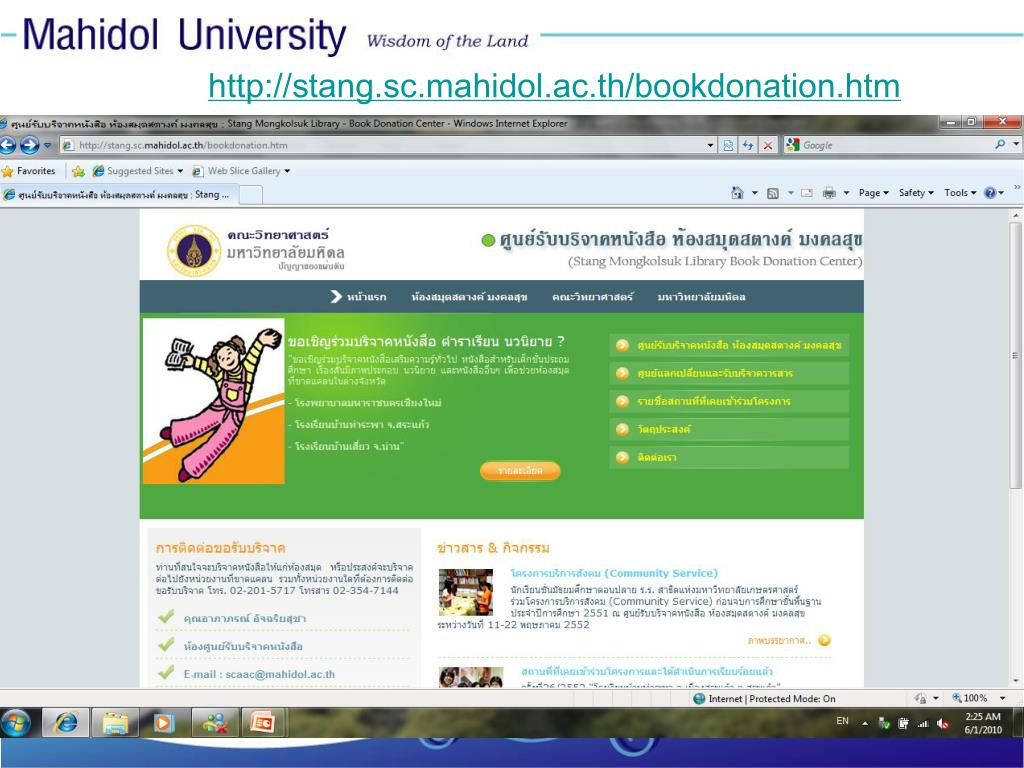Click the browser Forward arrow button
This screenshot has height=768, width=1024.
coord(29,145)
